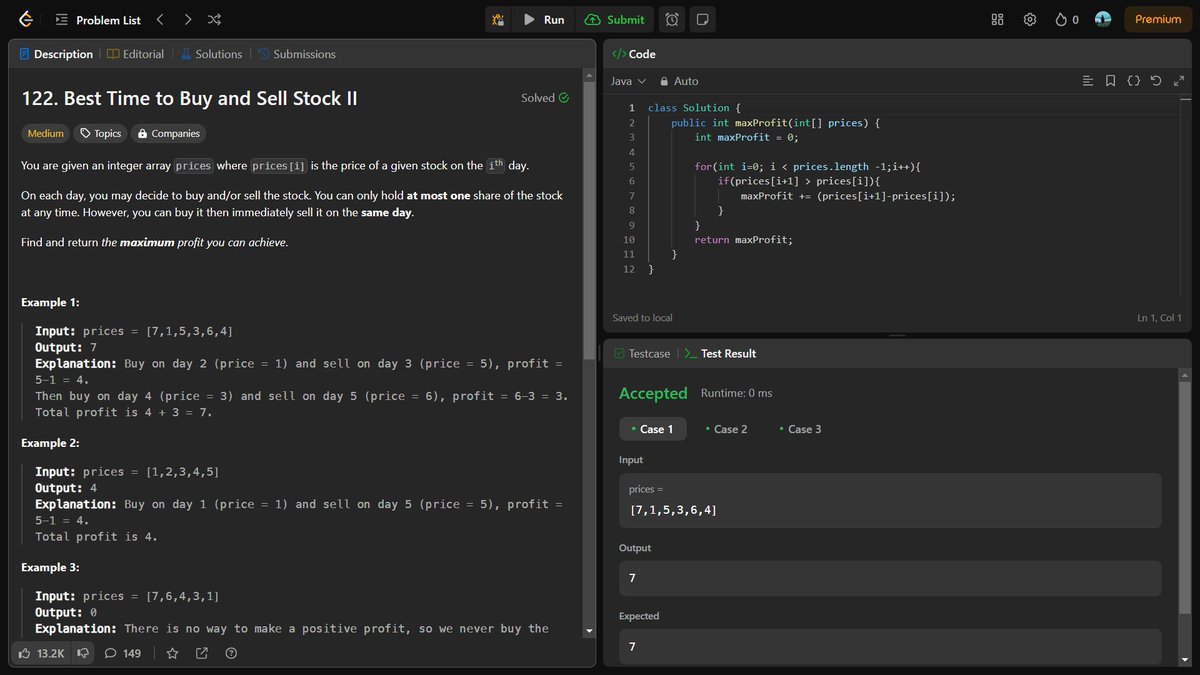Switch to the Solutions tab

[x=211, y=54]
